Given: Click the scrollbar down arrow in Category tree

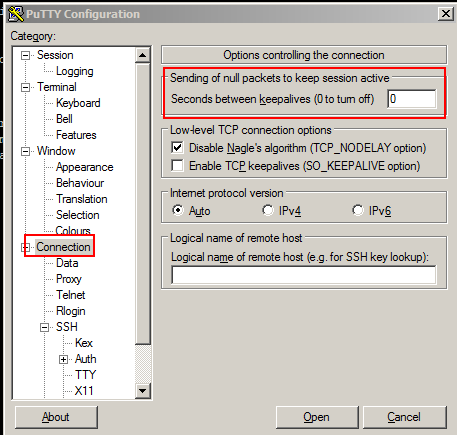Looking at the screenshot, I should coord(143,391).
